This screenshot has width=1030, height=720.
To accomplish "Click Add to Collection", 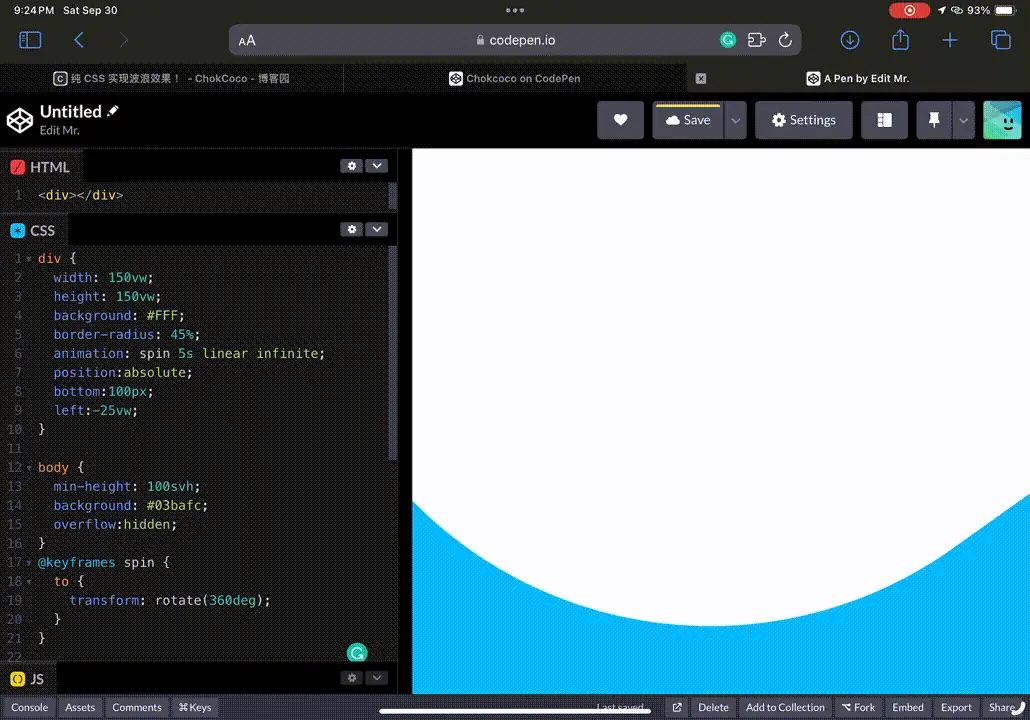I will (785, 708).
